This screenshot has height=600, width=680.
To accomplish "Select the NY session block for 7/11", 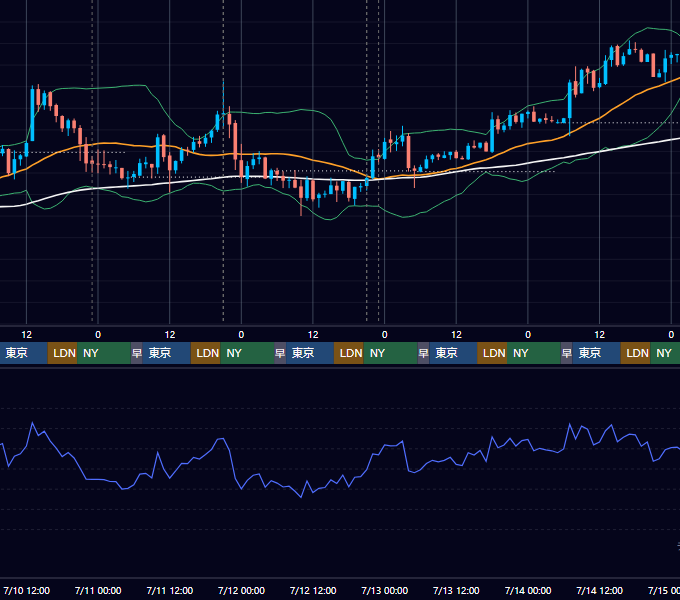I will (247, 353).
